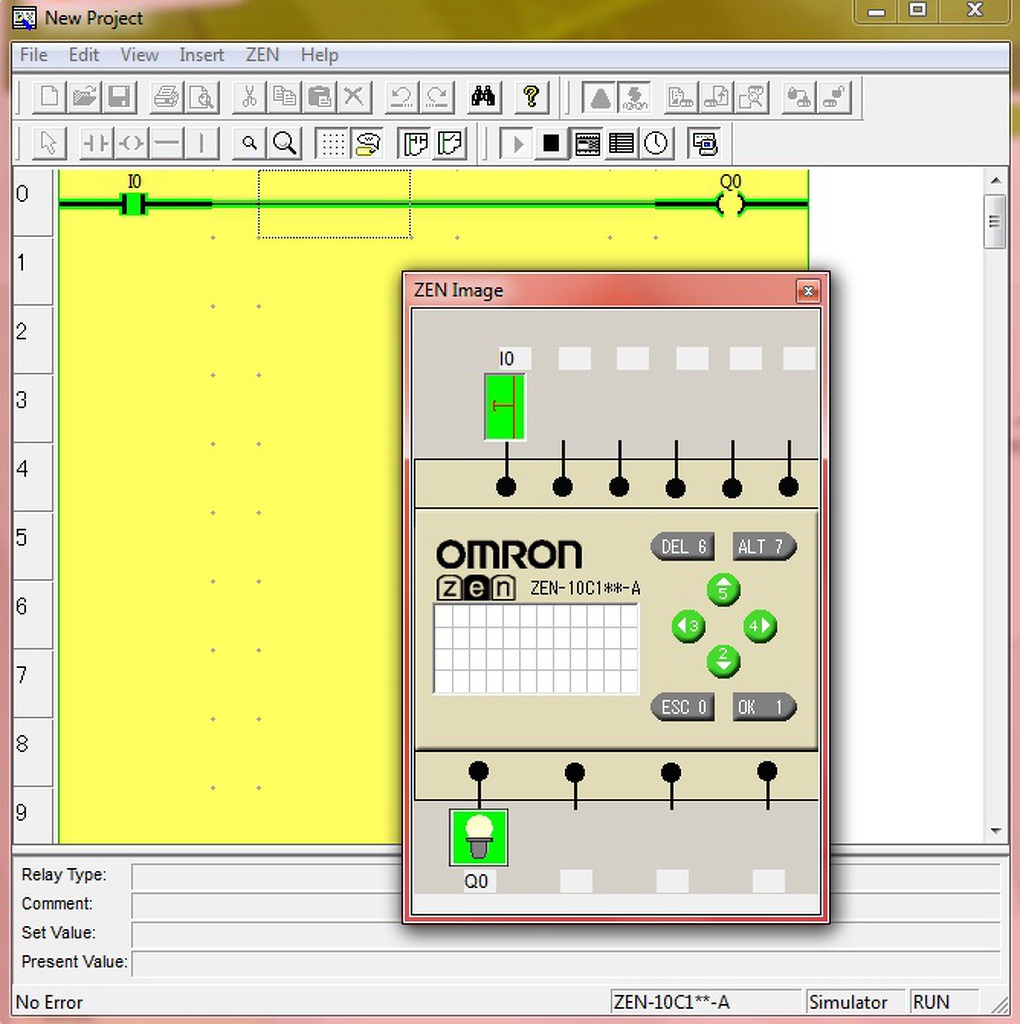Click the Simulator status bar entry

tap(854, 1002)
